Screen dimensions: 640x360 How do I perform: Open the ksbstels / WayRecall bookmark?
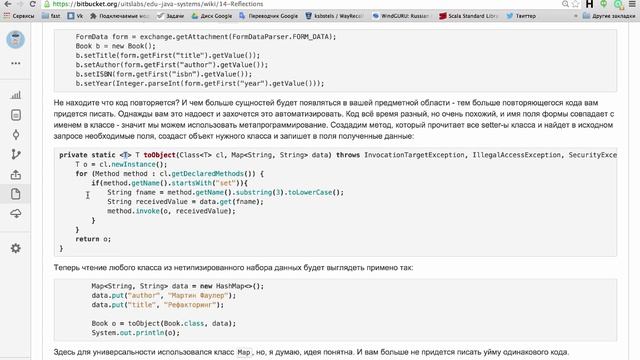334,16
